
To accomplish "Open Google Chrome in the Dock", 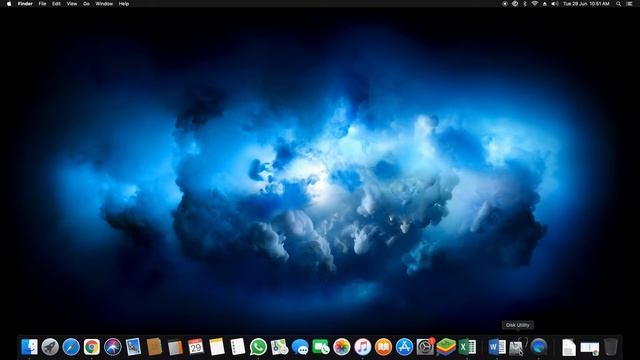I will (x=92, y=347).
